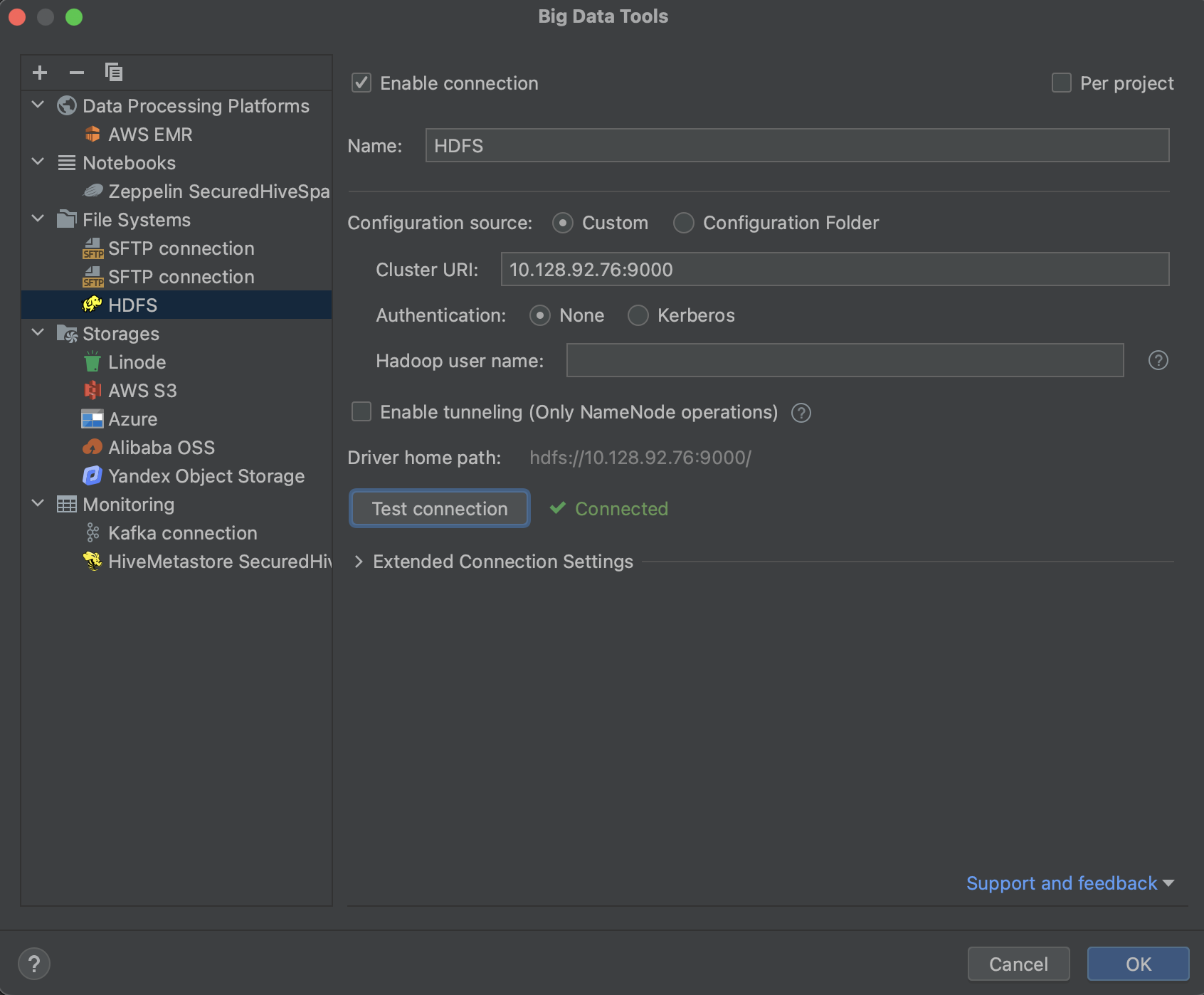Click the Yandex Object Storage icon
Screen dimensions: 1204x995
click(93, 475)
